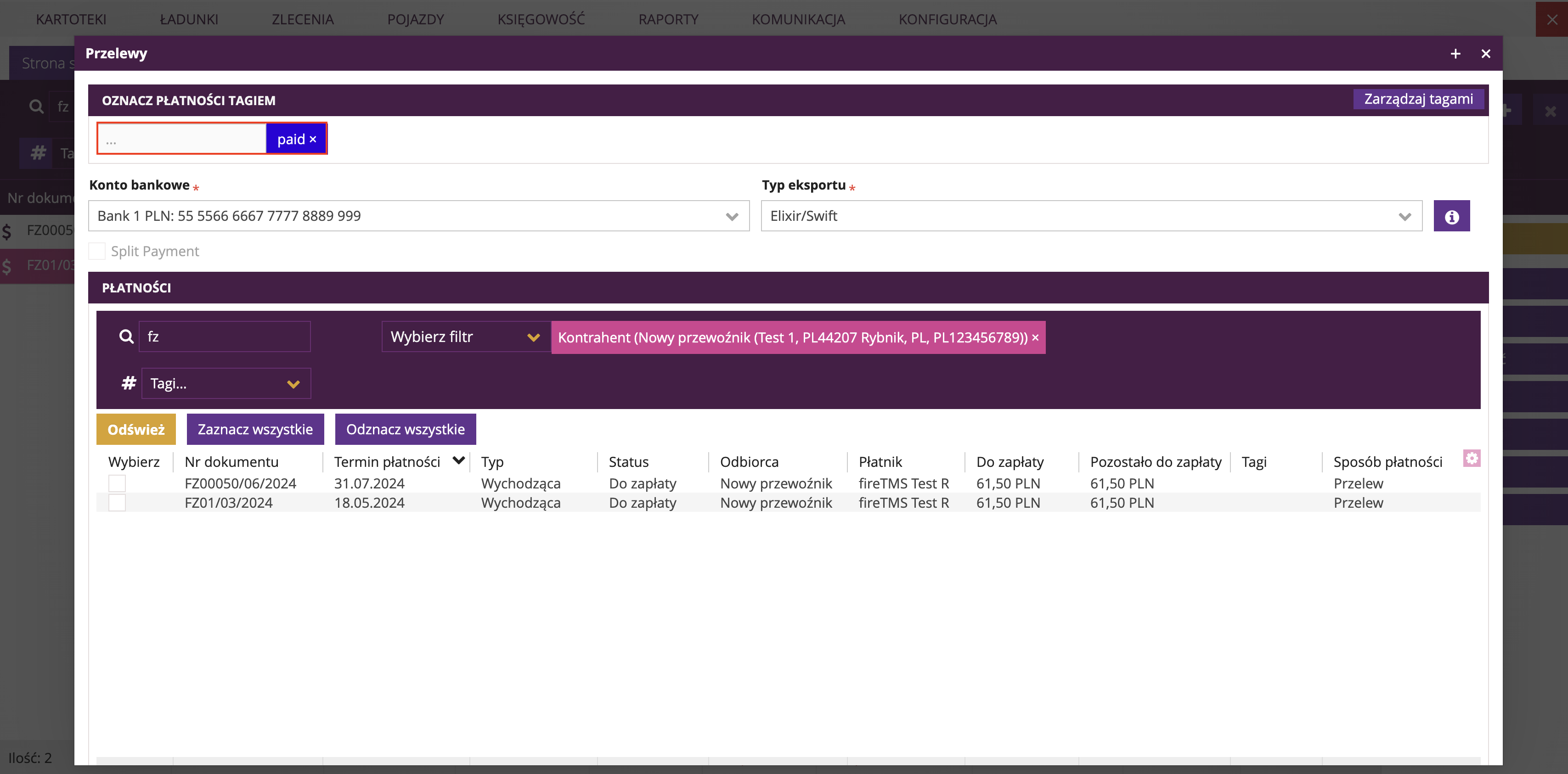The height and width of the screenshot is (774, 1568).
Task: Click the Zarządzaj tagami button
Action: (x=1418, y=99)
